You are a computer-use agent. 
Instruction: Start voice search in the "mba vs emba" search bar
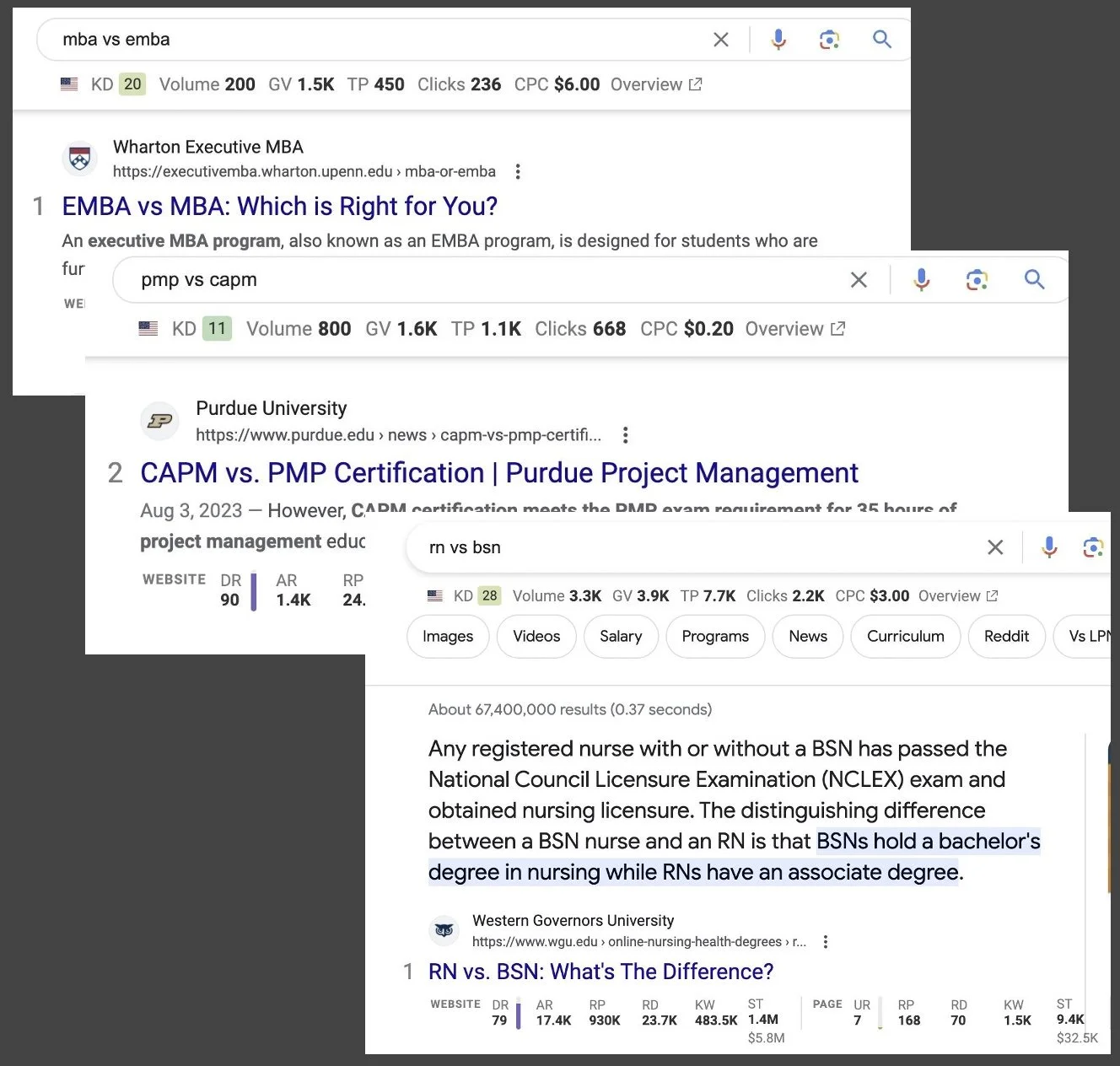click(778, 40)
